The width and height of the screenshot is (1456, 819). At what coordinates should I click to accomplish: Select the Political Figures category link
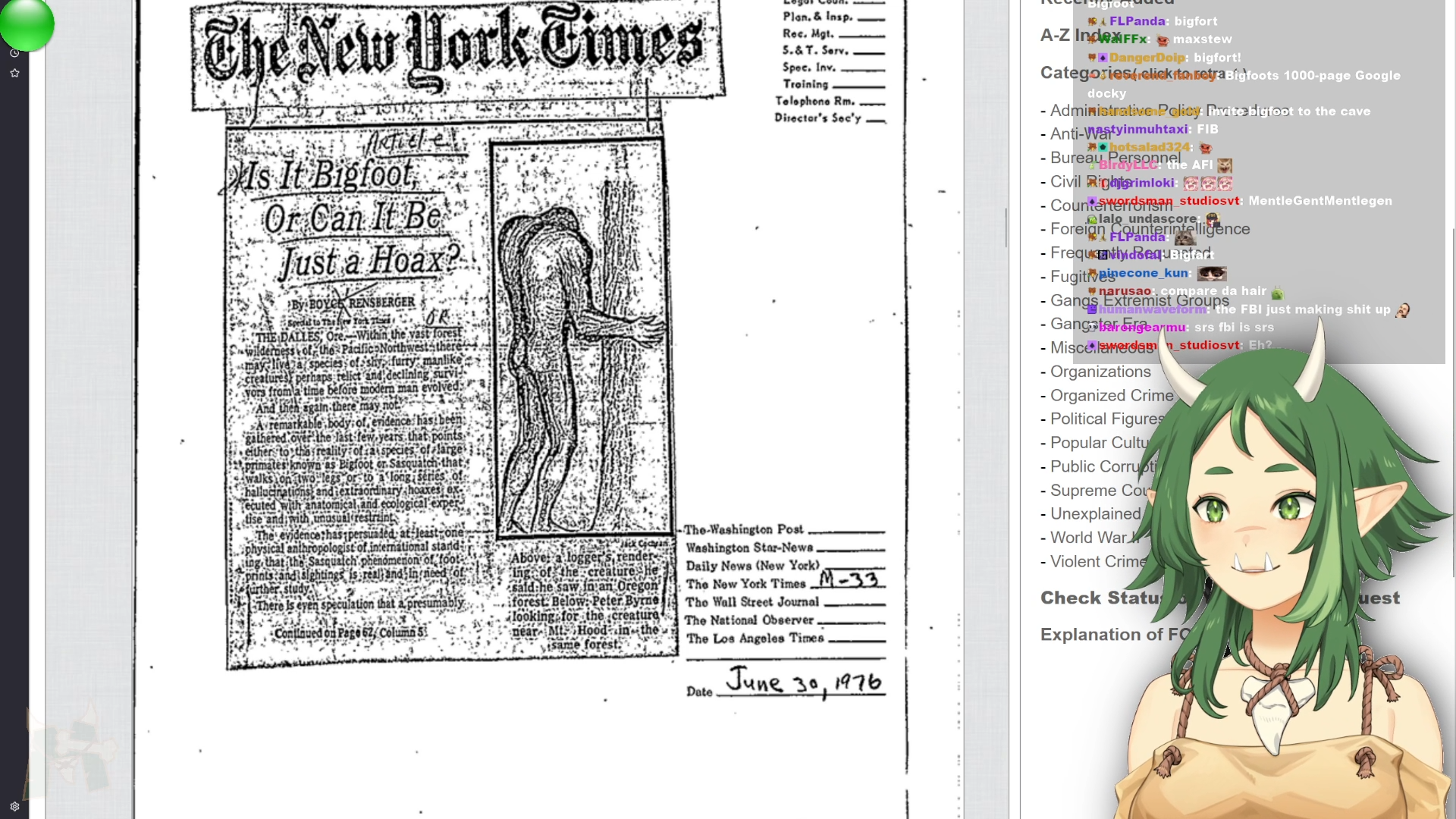(1106, 419)
